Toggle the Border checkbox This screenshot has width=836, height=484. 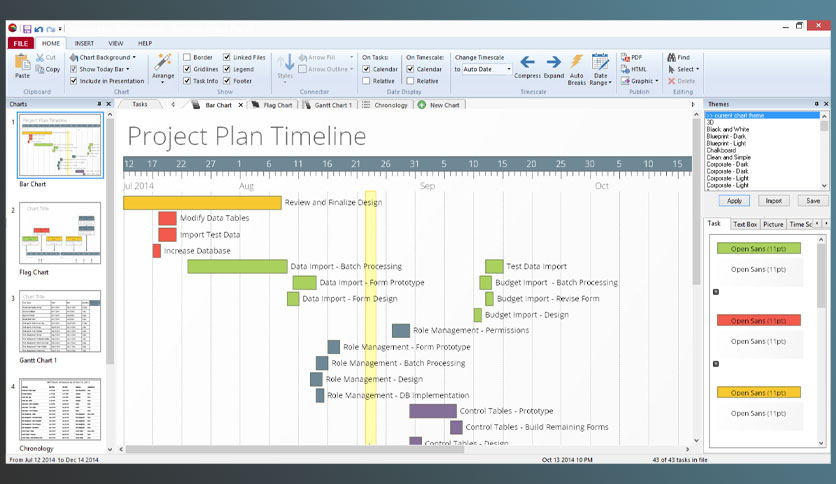tap(187, 57)
